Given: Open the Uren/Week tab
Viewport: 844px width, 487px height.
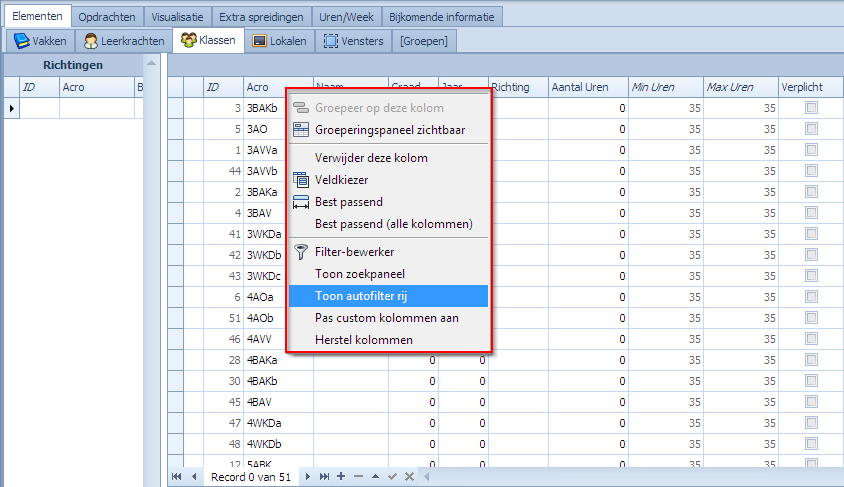Looking at the screenshot, I should pyautogui.click(x=346, y=17).
